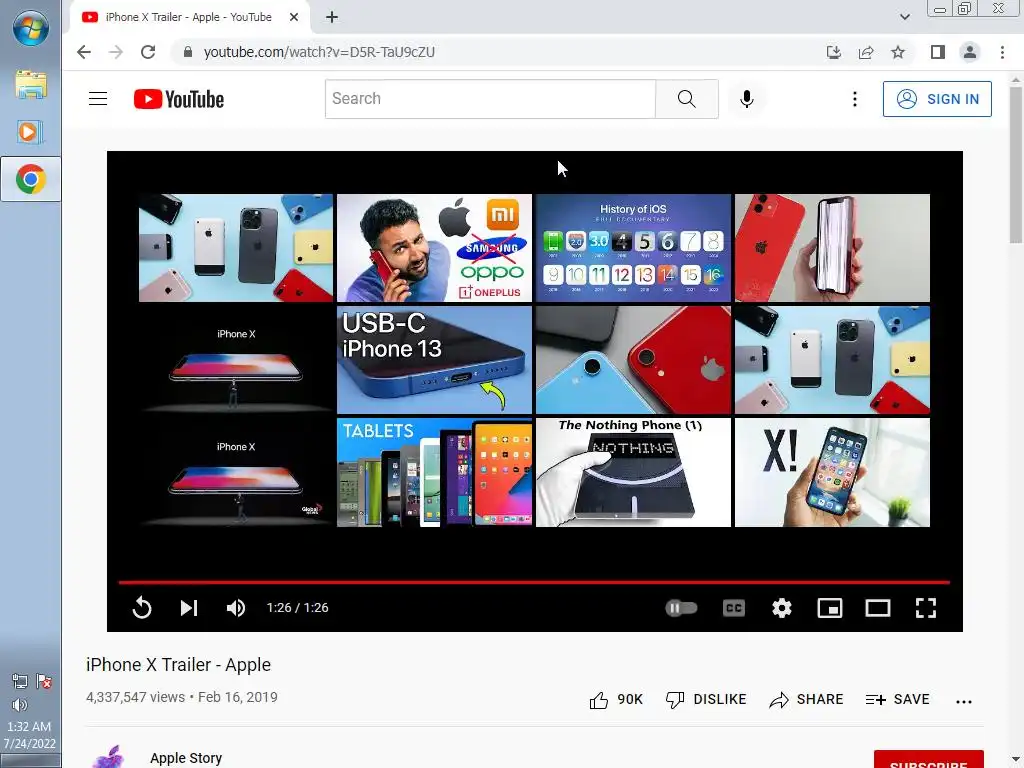This screenshot has width=1024, height=768.
Task: Enter full screen mode
Action: coord(925,608)
